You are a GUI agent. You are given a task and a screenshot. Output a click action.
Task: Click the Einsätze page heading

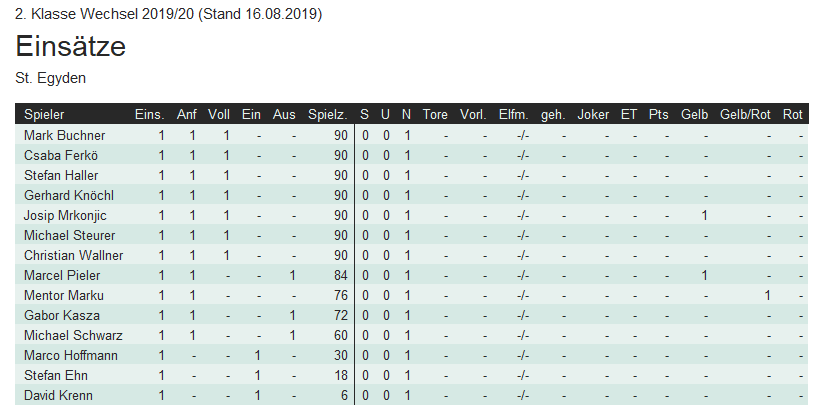point(70,46)
